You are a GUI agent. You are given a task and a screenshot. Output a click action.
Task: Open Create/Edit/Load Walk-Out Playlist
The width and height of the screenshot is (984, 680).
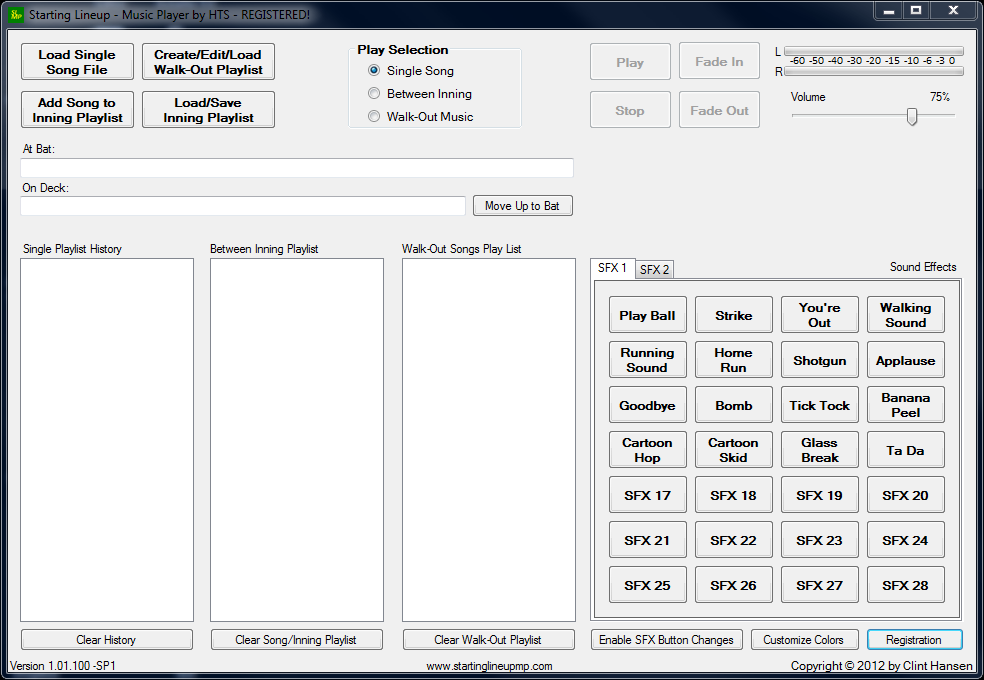tap(208, 61)
